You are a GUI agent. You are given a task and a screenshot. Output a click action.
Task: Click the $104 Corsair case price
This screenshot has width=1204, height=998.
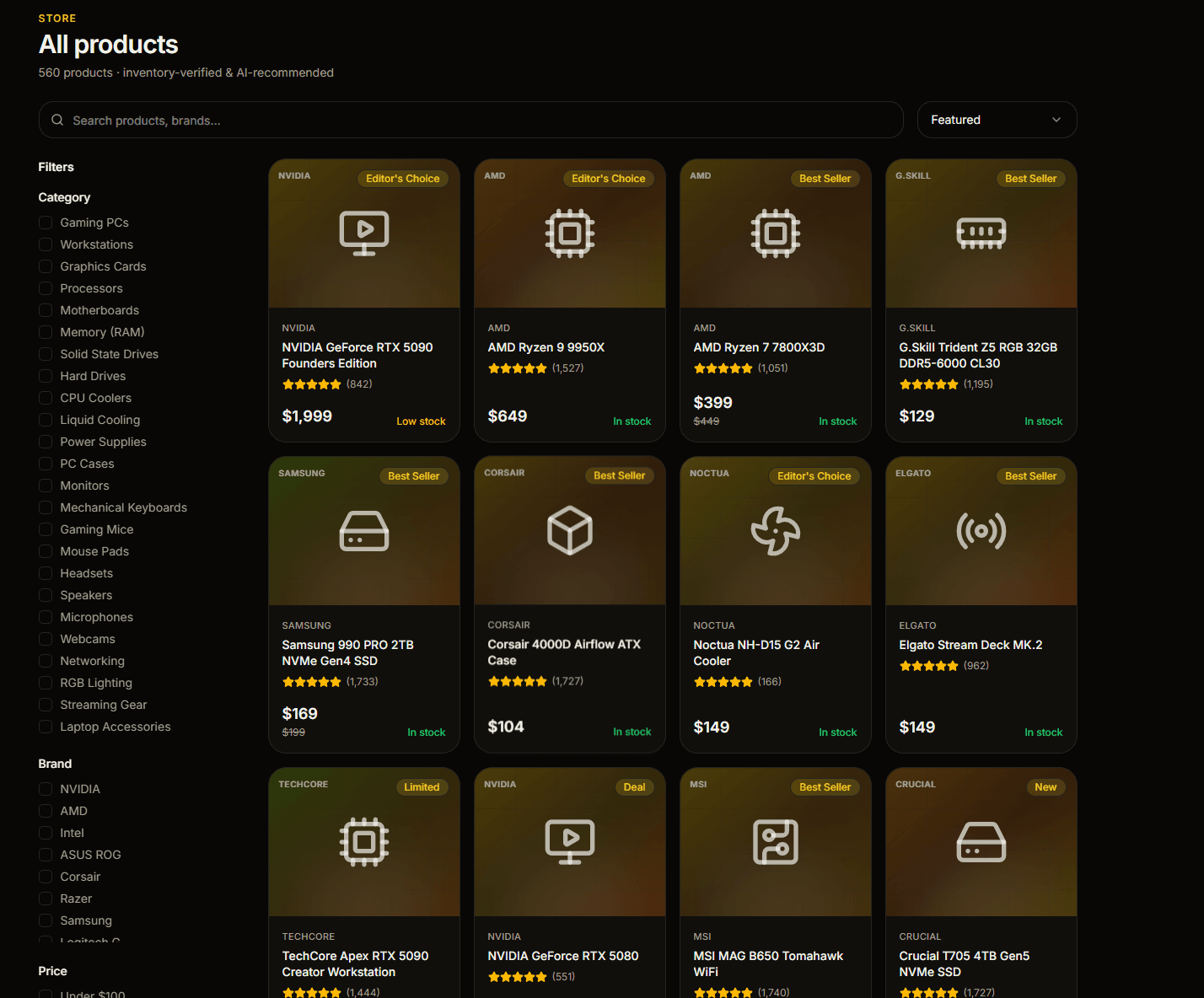click(x=506, y=727)
